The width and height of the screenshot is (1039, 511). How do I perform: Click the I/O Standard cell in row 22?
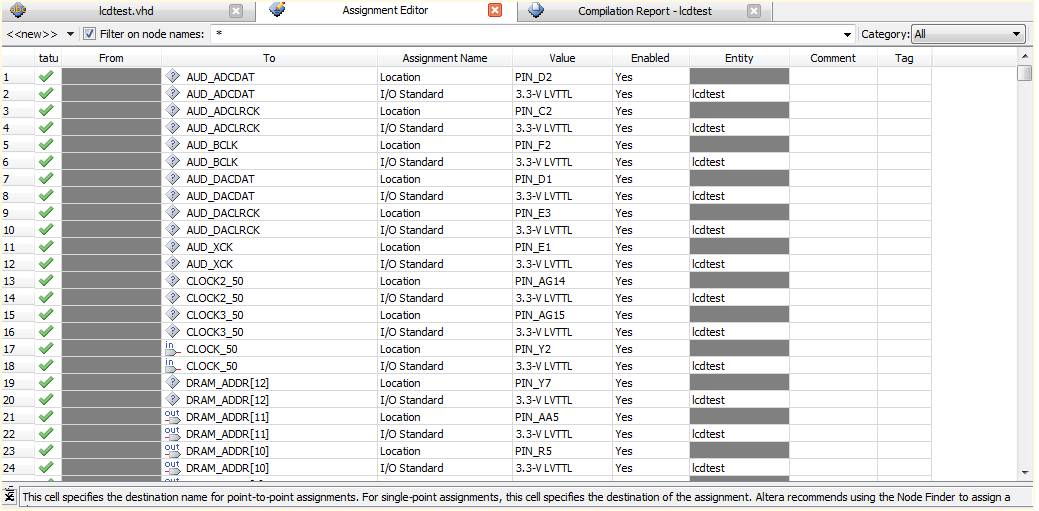tap(445, 434)
